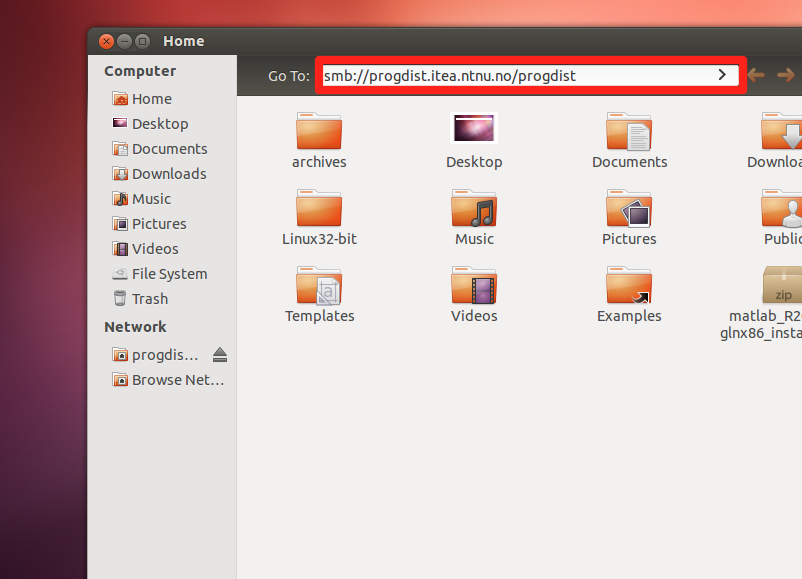Click the go arrow in location field
This screenshot has width=802, height=579.
pyautogui.click(x=722, y=75)
